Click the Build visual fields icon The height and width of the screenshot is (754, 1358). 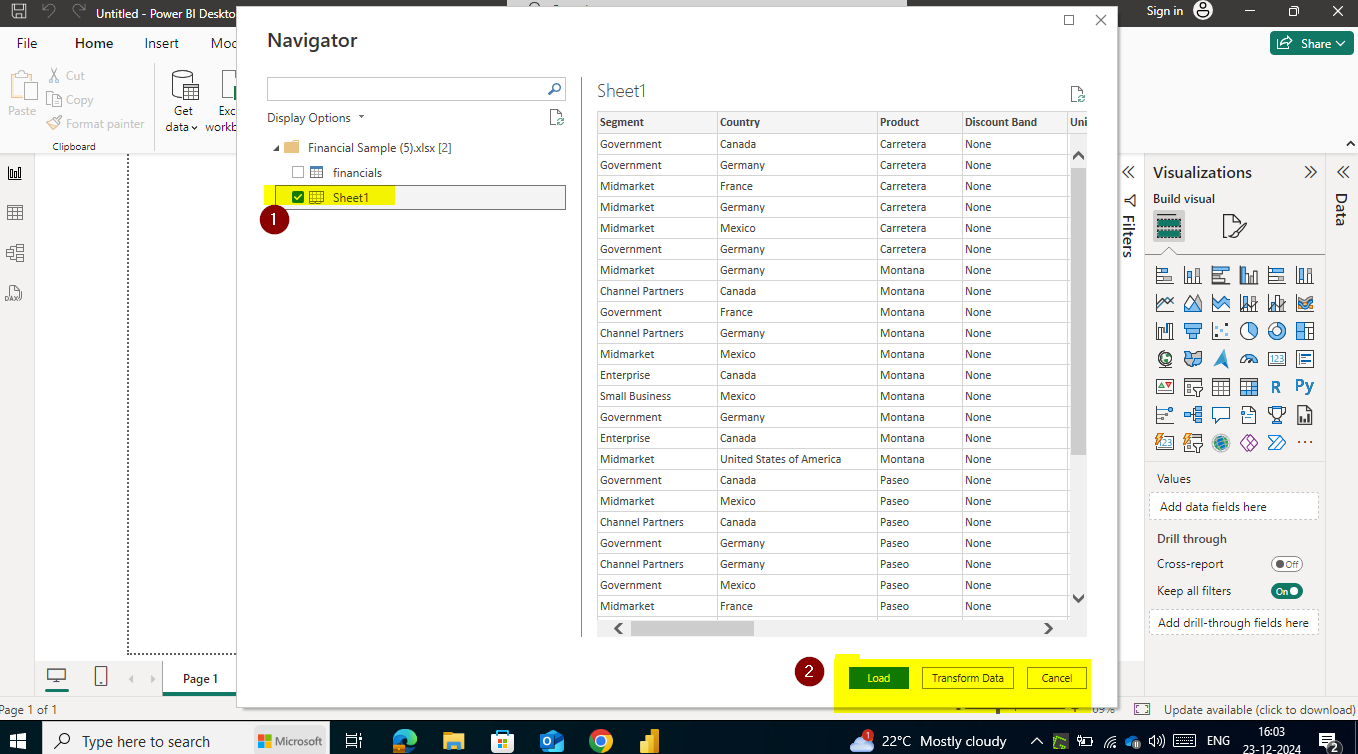(x=1169, y=227)
